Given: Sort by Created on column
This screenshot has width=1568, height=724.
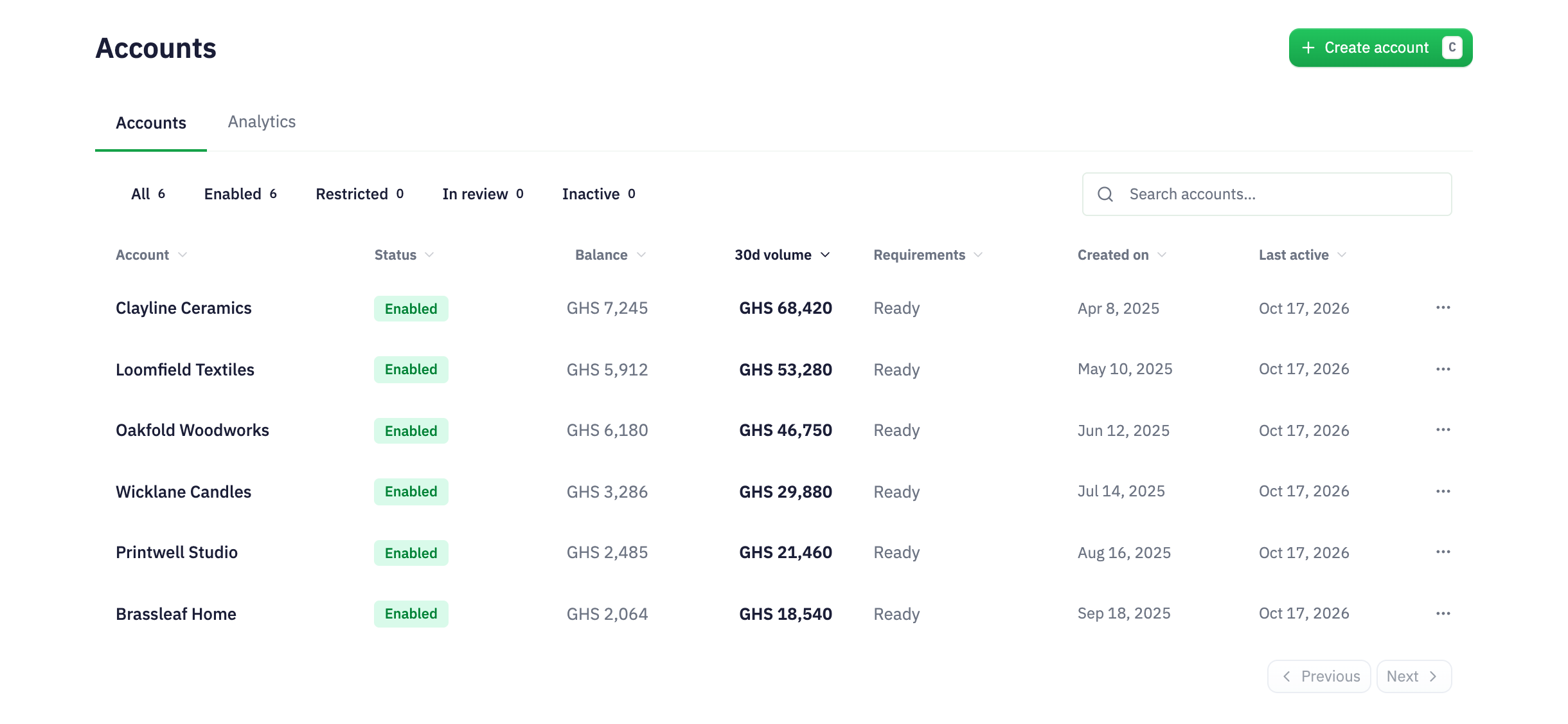Looking at the screenshot, I should coord(1122,255).
